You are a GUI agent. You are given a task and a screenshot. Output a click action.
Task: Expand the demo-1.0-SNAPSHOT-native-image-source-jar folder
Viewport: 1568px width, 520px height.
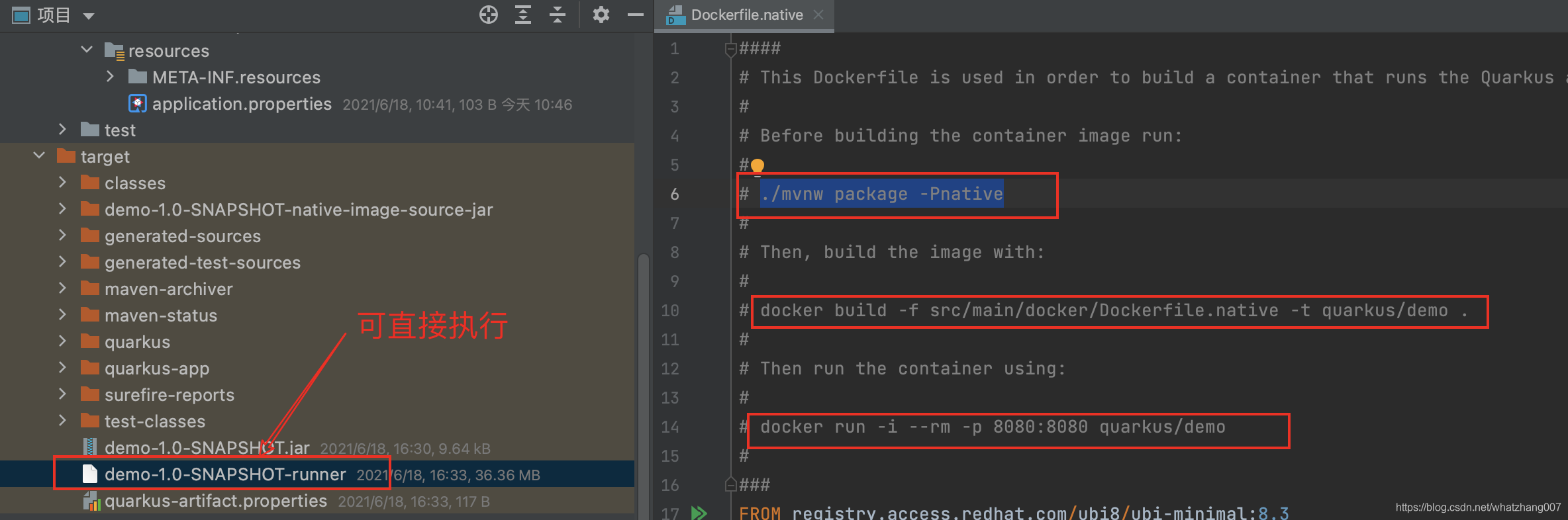(x=63, y=209)
